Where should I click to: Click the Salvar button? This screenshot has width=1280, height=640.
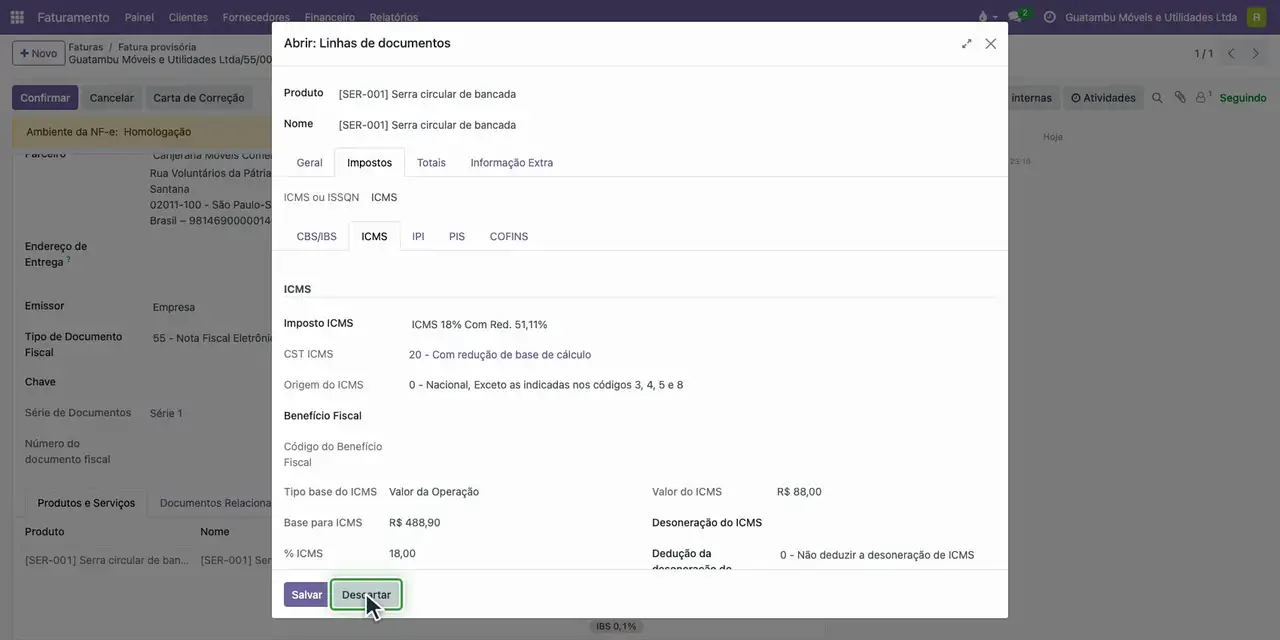(x=306, y=595)
